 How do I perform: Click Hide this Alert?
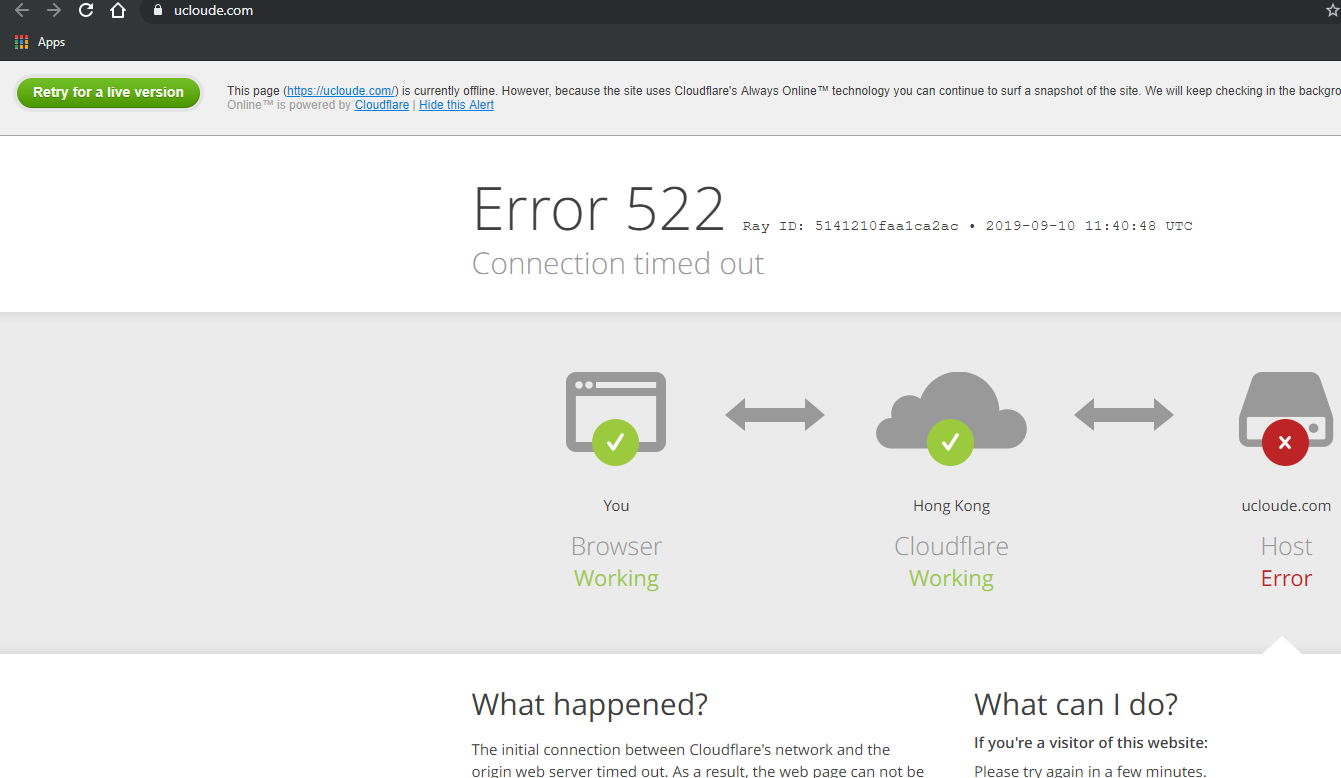[x=456, y=105]
